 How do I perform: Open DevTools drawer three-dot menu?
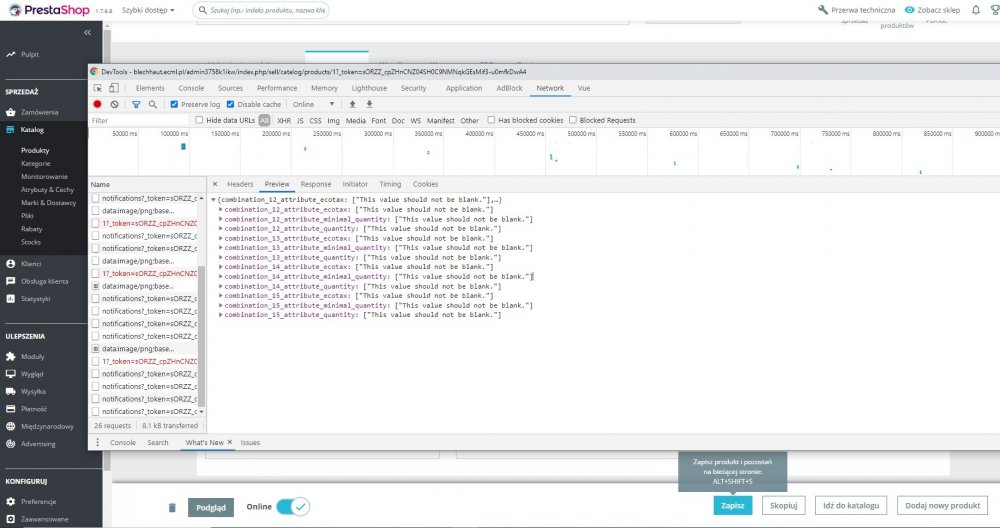(98, 442)
